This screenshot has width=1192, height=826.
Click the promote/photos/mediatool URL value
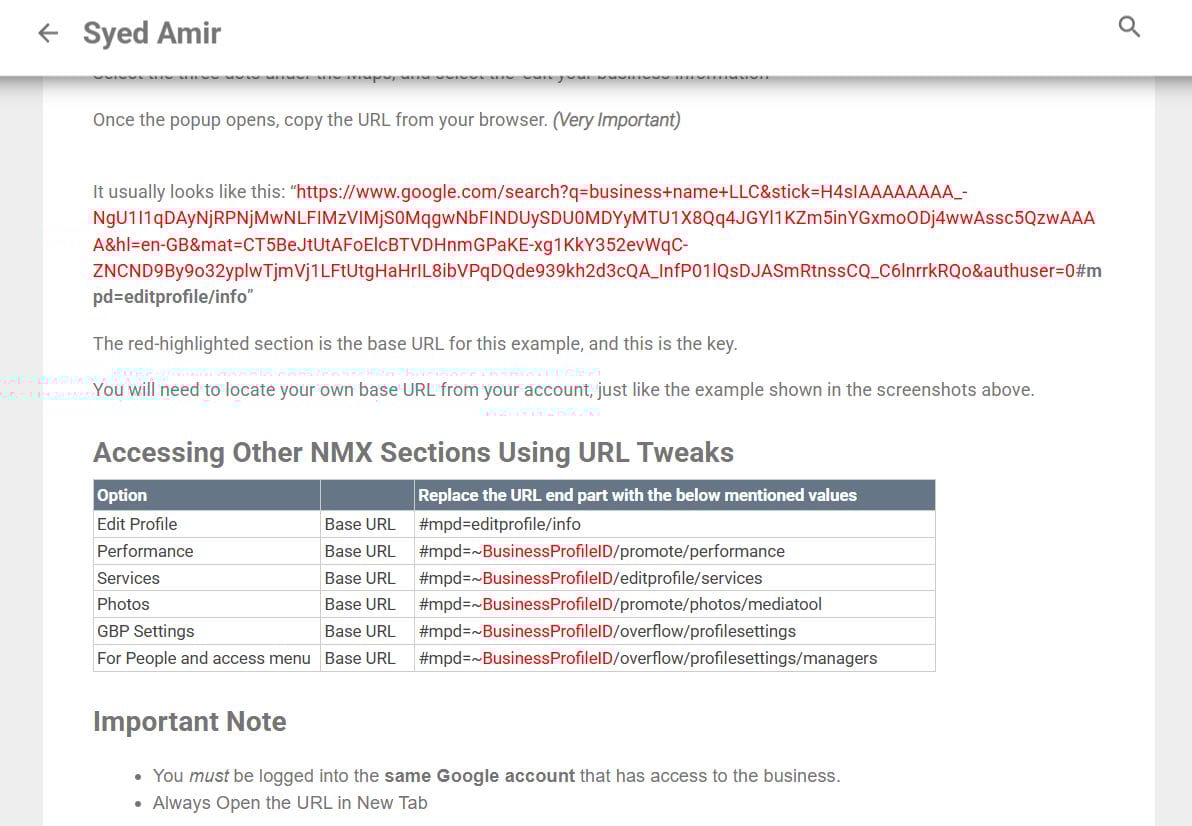[x=620, y=604]
